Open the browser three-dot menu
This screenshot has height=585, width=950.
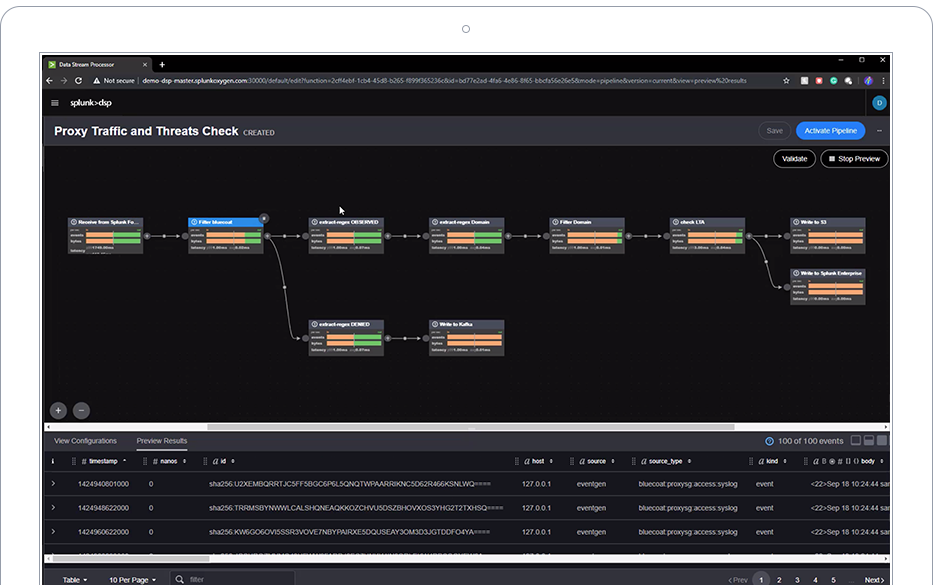[x=883, y=81]
